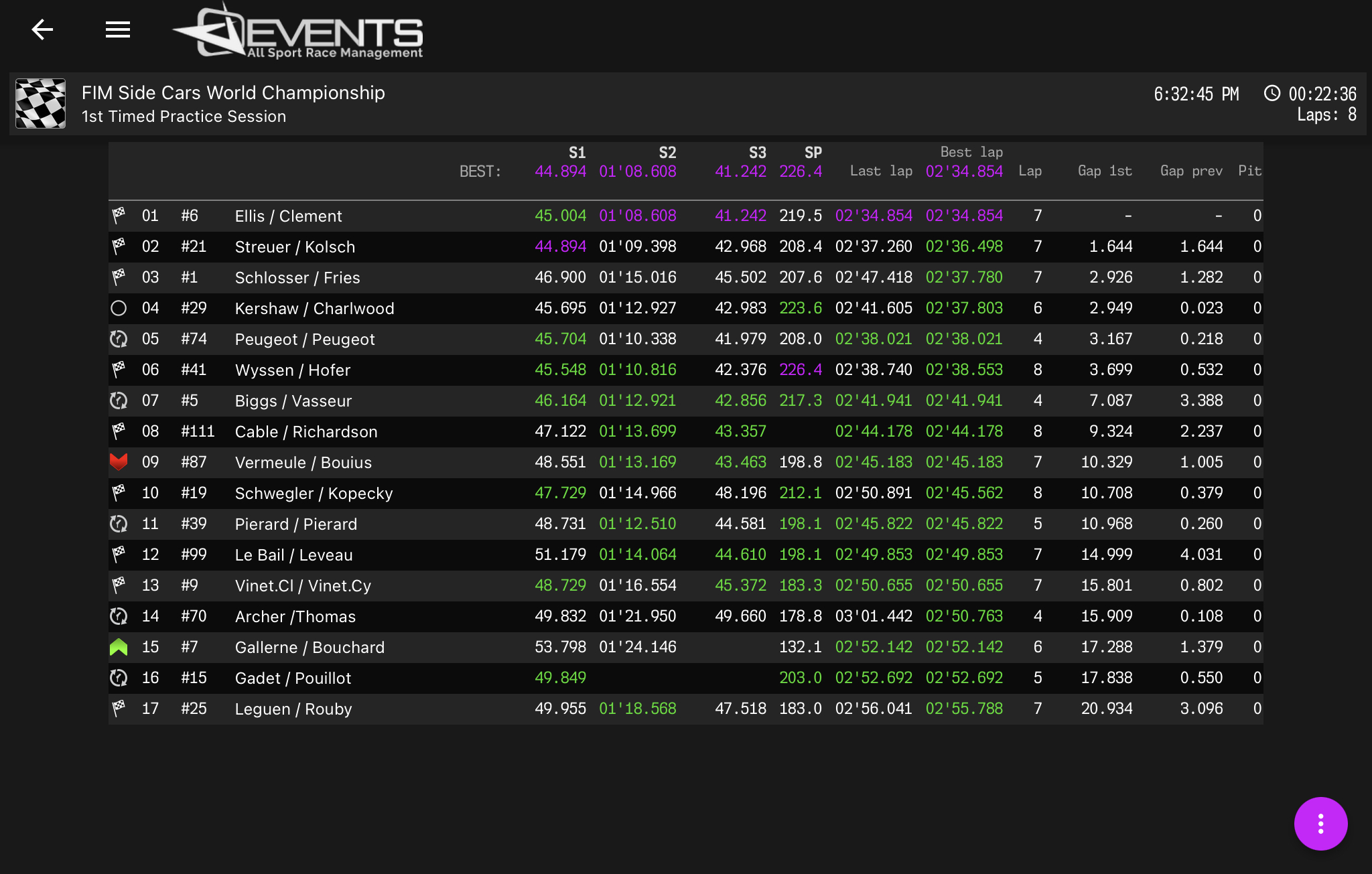The height and width of the screenshot is (874, 1372).
Task: Click the 1st Timed Practice Session subtitle
Action: pos(184,117)
